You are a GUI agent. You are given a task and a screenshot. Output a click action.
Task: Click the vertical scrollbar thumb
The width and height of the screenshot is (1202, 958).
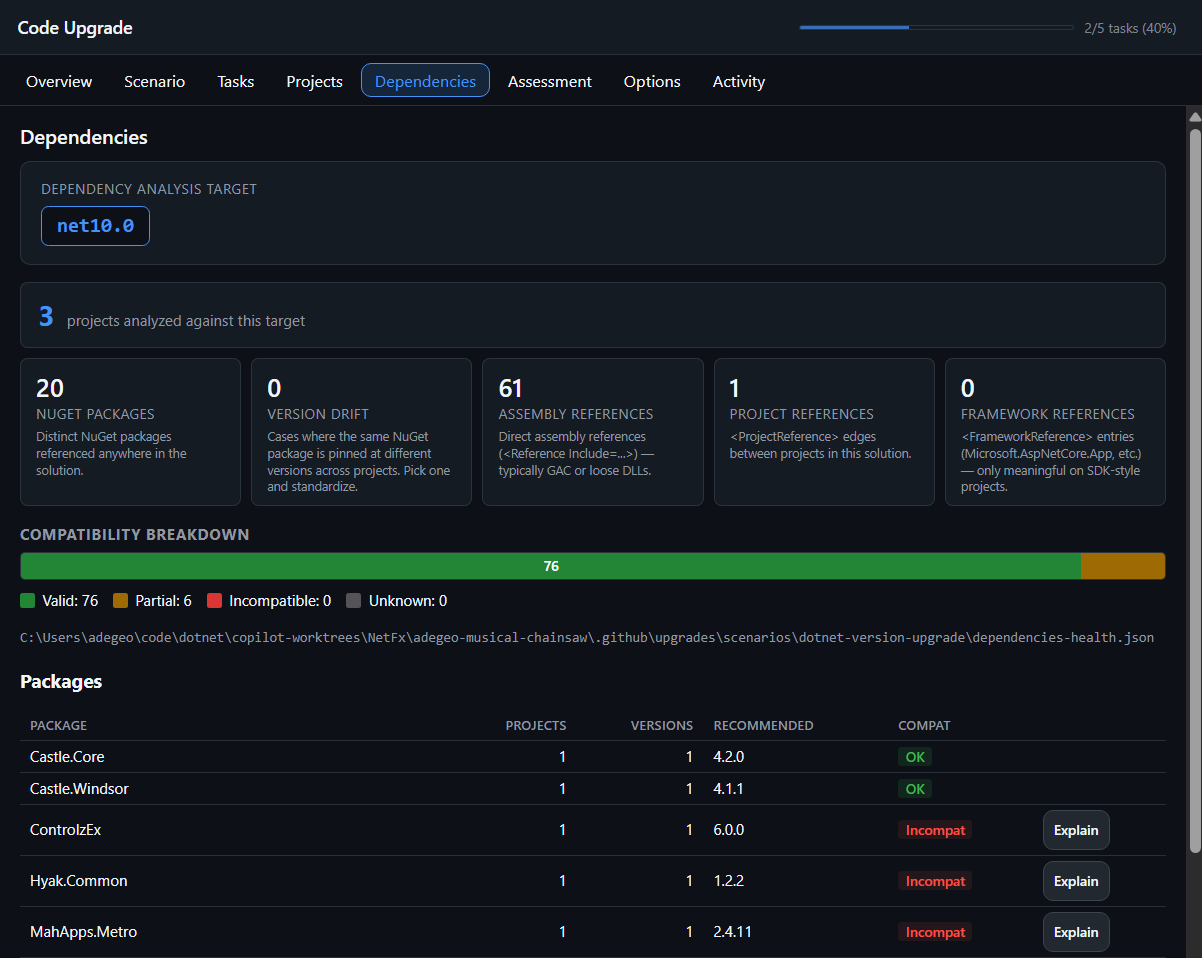[1194, 490]
